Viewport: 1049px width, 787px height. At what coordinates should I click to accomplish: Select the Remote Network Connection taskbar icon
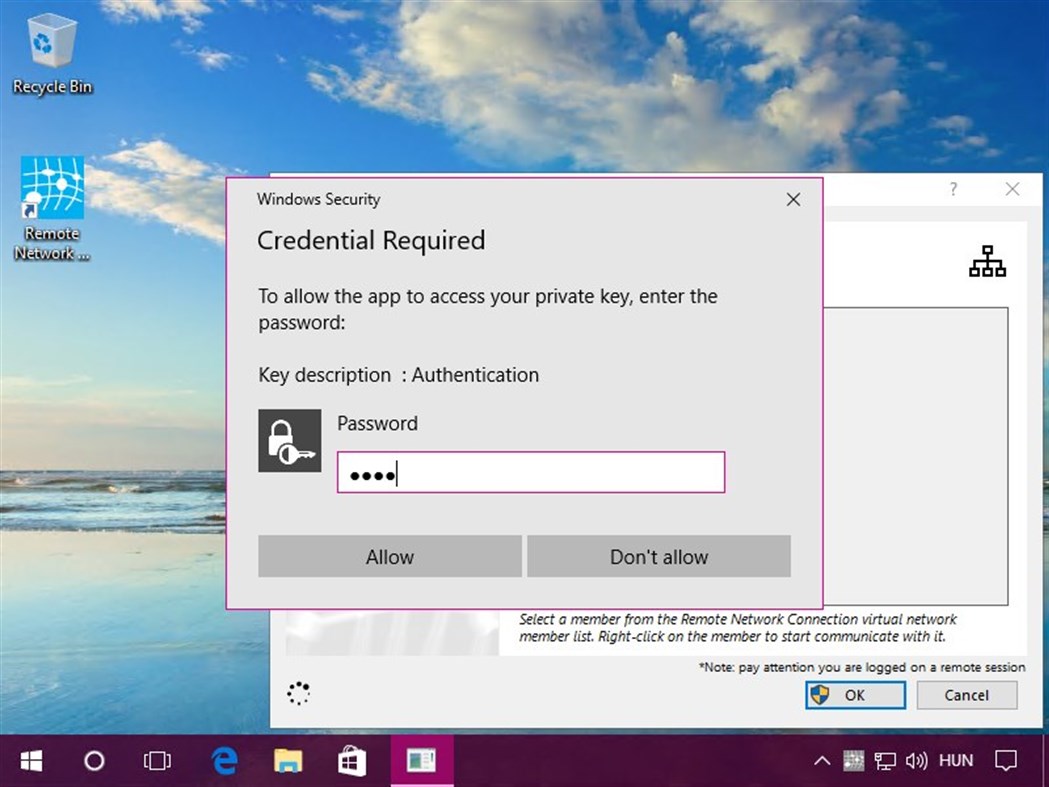point(421,760)
